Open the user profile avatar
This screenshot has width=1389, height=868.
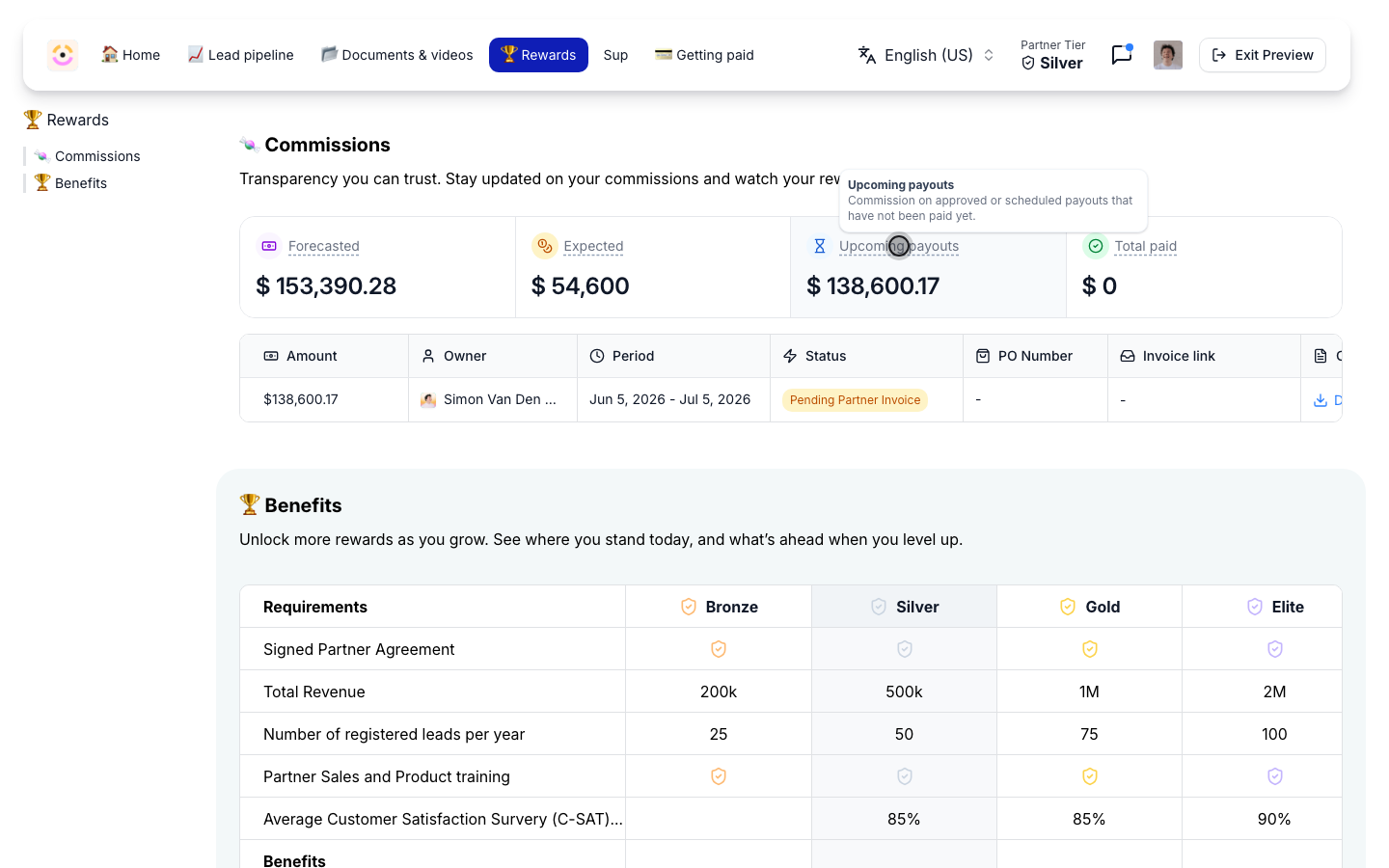1168,55
